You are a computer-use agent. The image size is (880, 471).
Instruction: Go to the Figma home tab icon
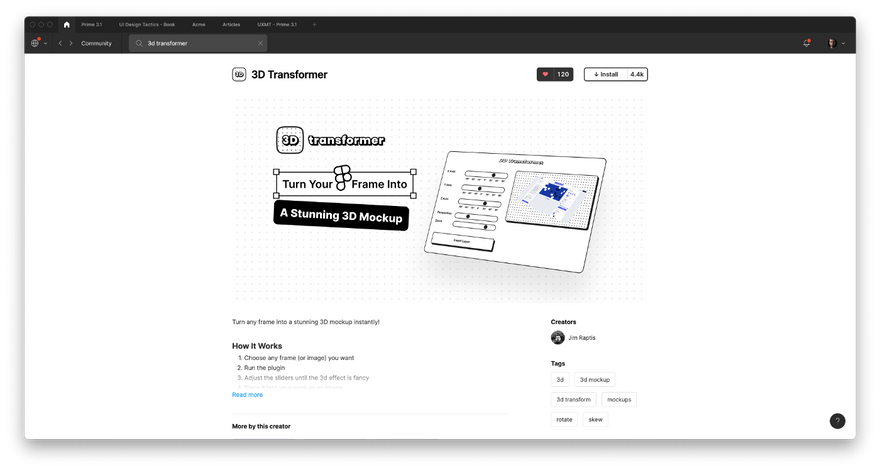(x=66, y=25)
